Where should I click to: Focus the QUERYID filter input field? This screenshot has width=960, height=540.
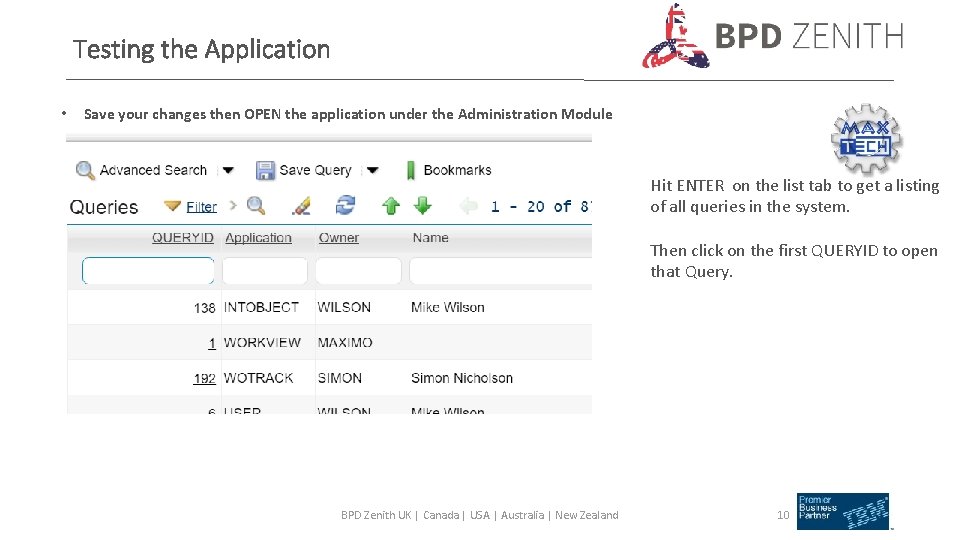click(x=148, y=271)
